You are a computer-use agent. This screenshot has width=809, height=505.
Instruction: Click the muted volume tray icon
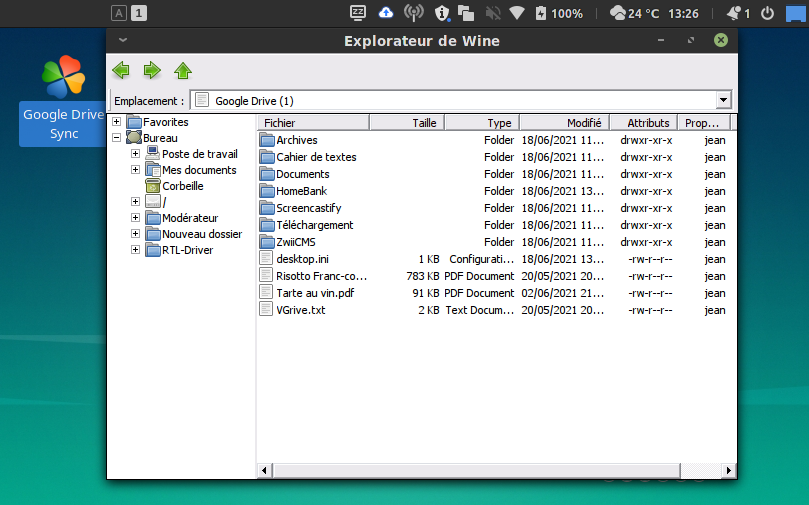click(x=491, y=13)
